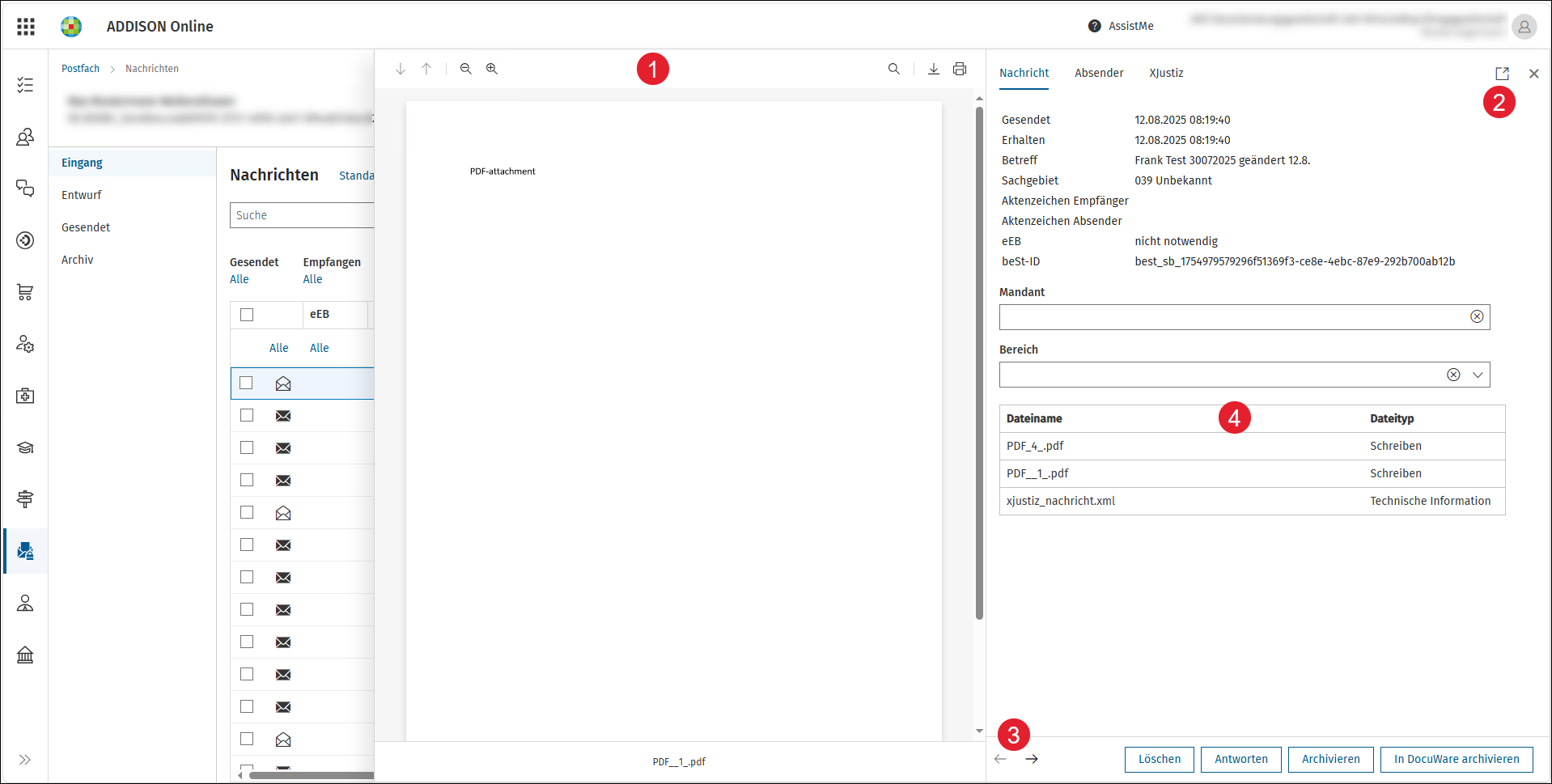Print the displayed PDF document

pos(960,69)
